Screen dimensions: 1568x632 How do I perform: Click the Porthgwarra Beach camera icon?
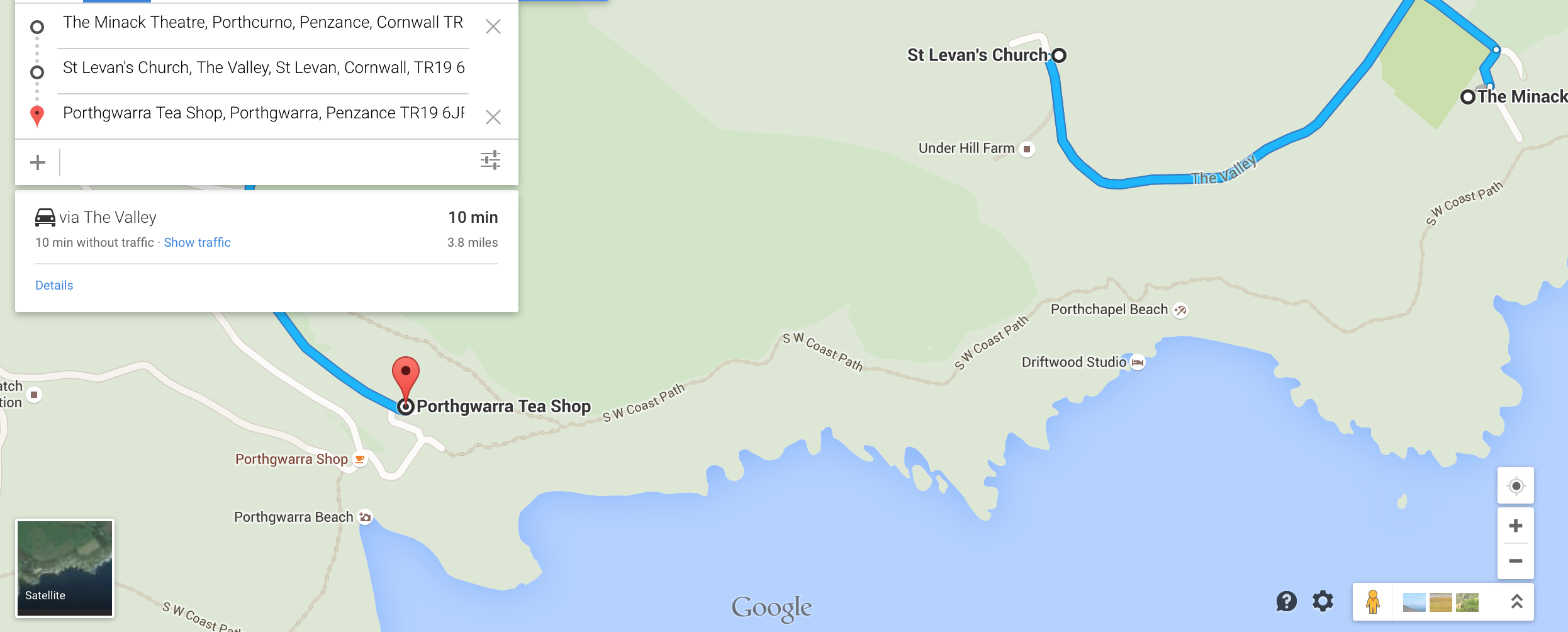(365, 517)
